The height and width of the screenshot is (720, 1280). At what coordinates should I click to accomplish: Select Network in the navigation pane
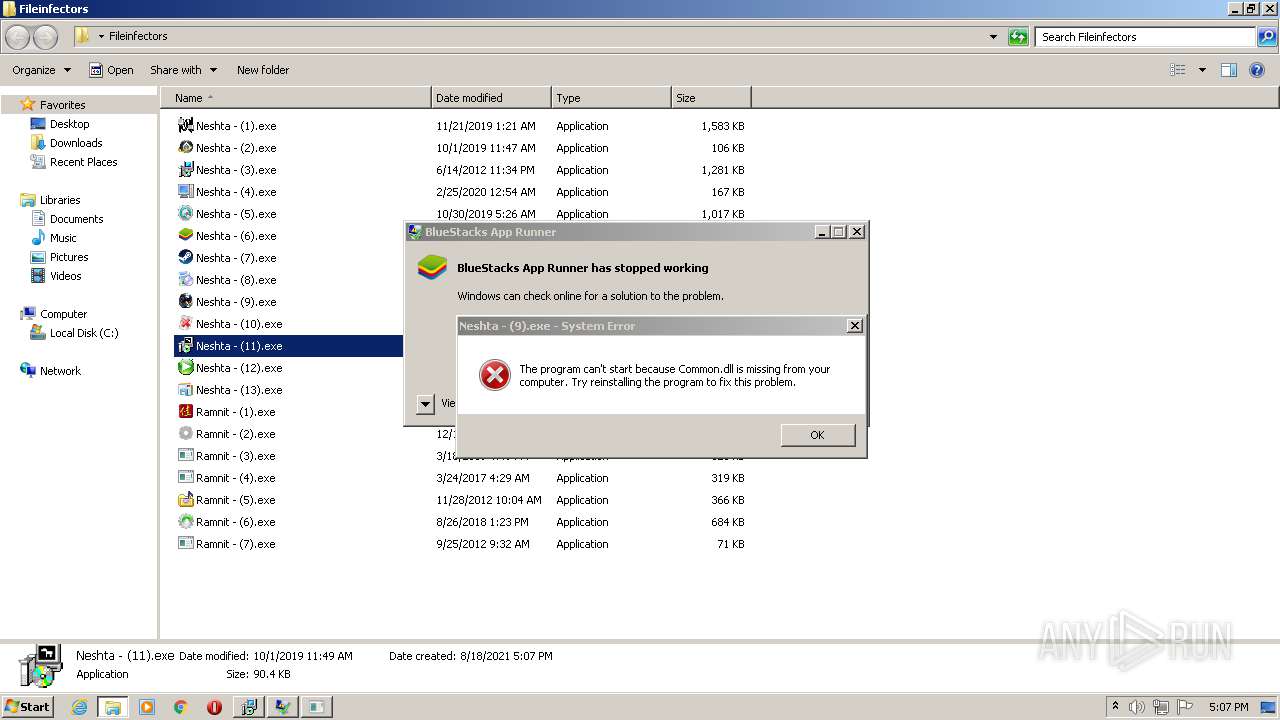(60, 371)
